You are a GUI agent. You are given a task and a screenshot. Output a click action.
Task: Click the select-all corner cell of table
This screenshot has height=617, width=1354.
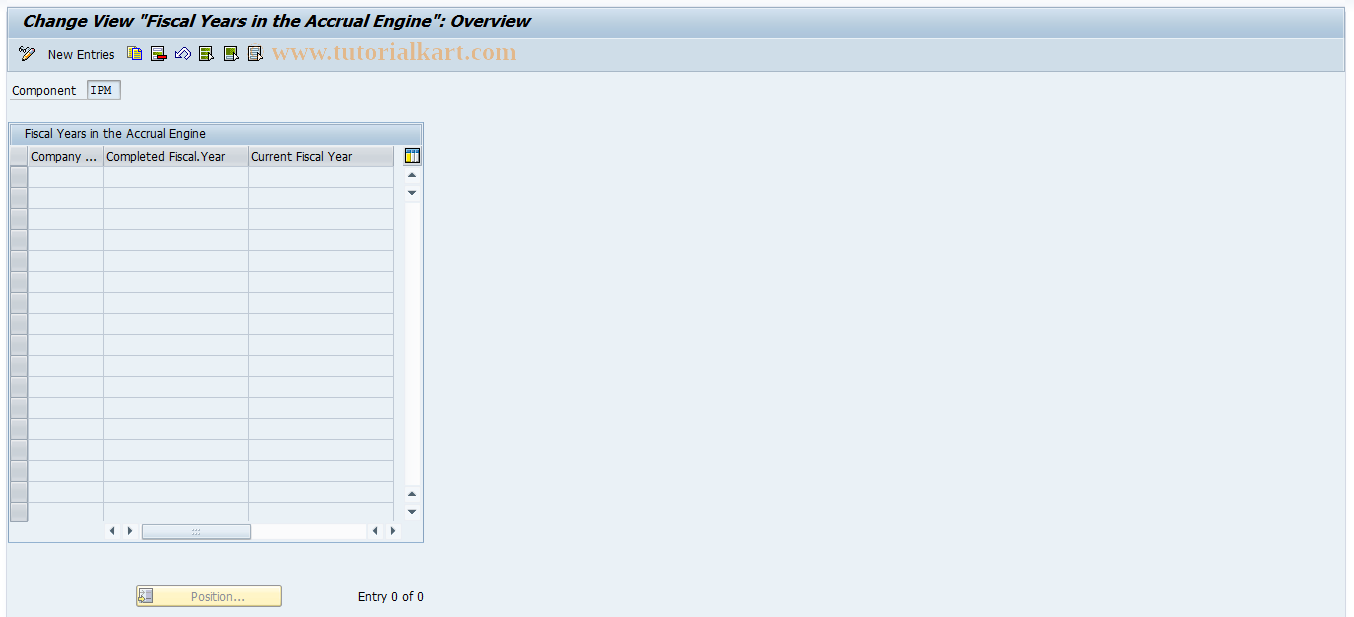pos(19,156)
